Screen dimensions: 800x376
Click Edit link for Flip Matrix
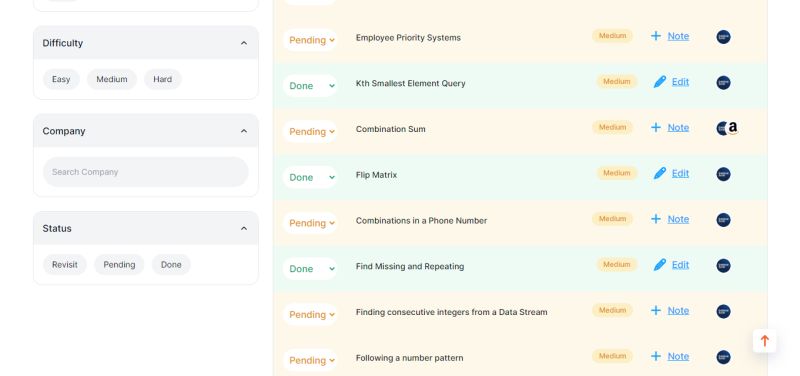click(680, 173)
